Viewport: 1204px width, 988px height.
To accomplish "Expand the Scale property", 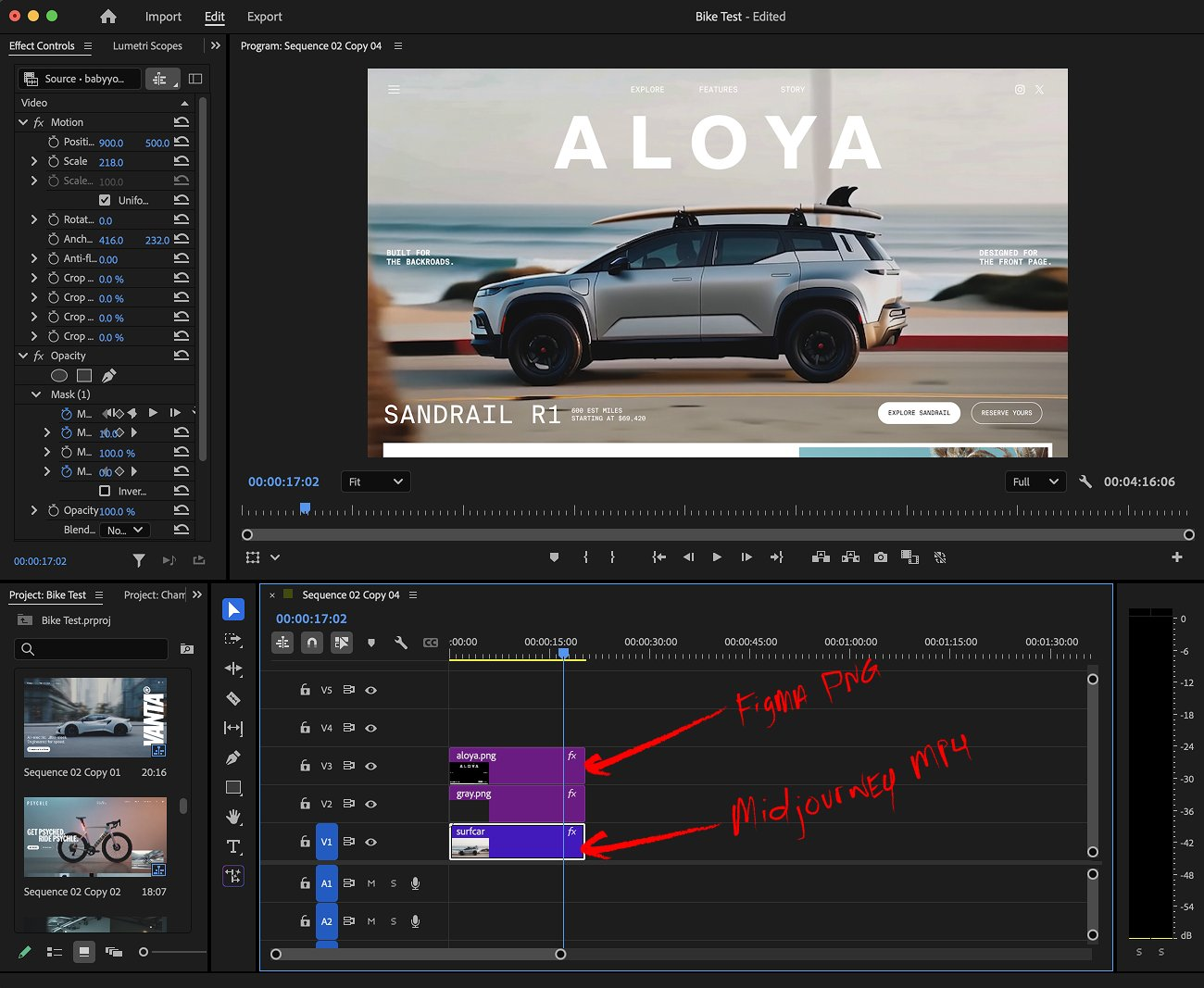I will (34, 161).
